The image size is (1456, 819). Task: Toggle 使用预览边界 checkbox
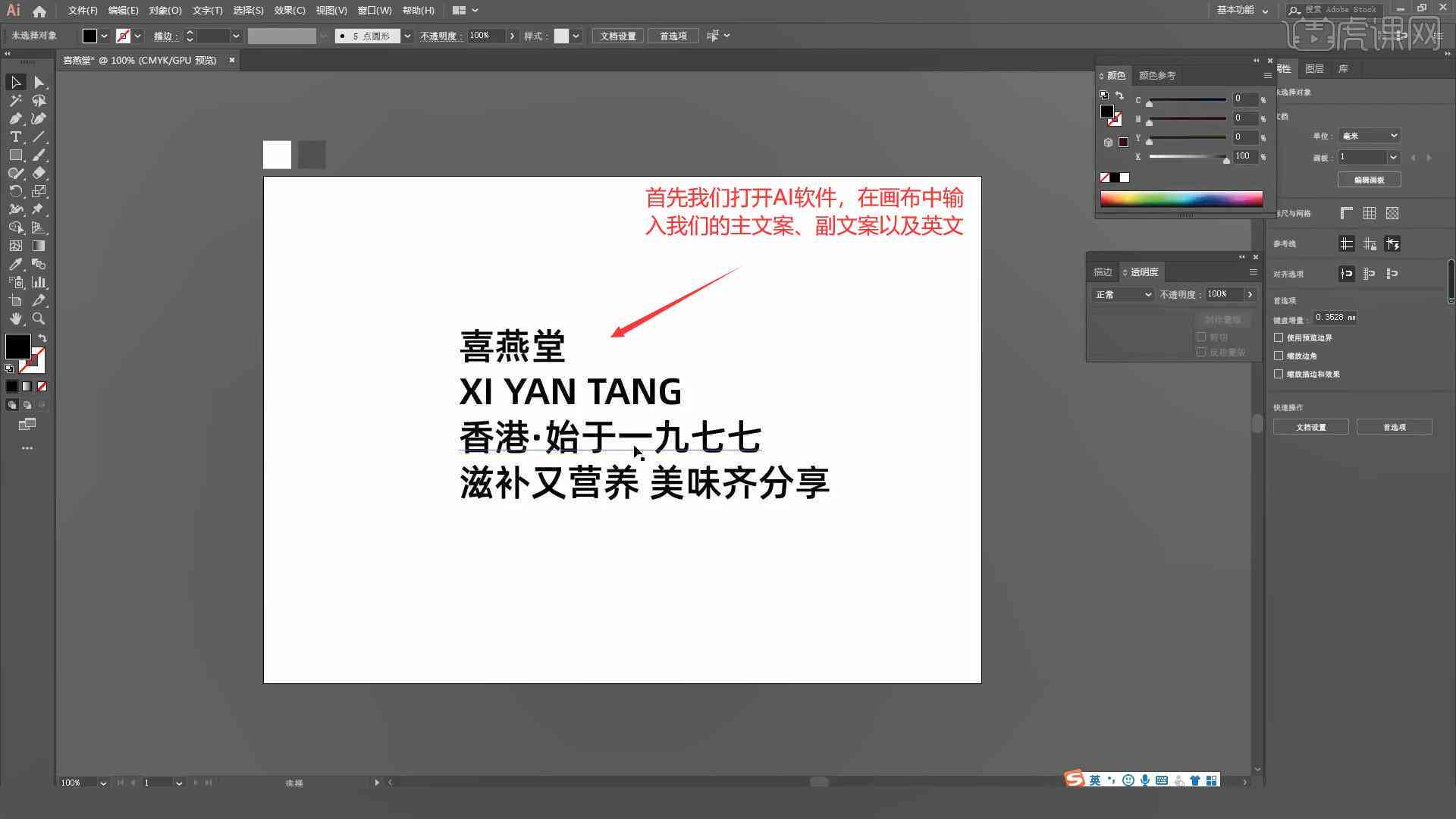pos(1281,337)
